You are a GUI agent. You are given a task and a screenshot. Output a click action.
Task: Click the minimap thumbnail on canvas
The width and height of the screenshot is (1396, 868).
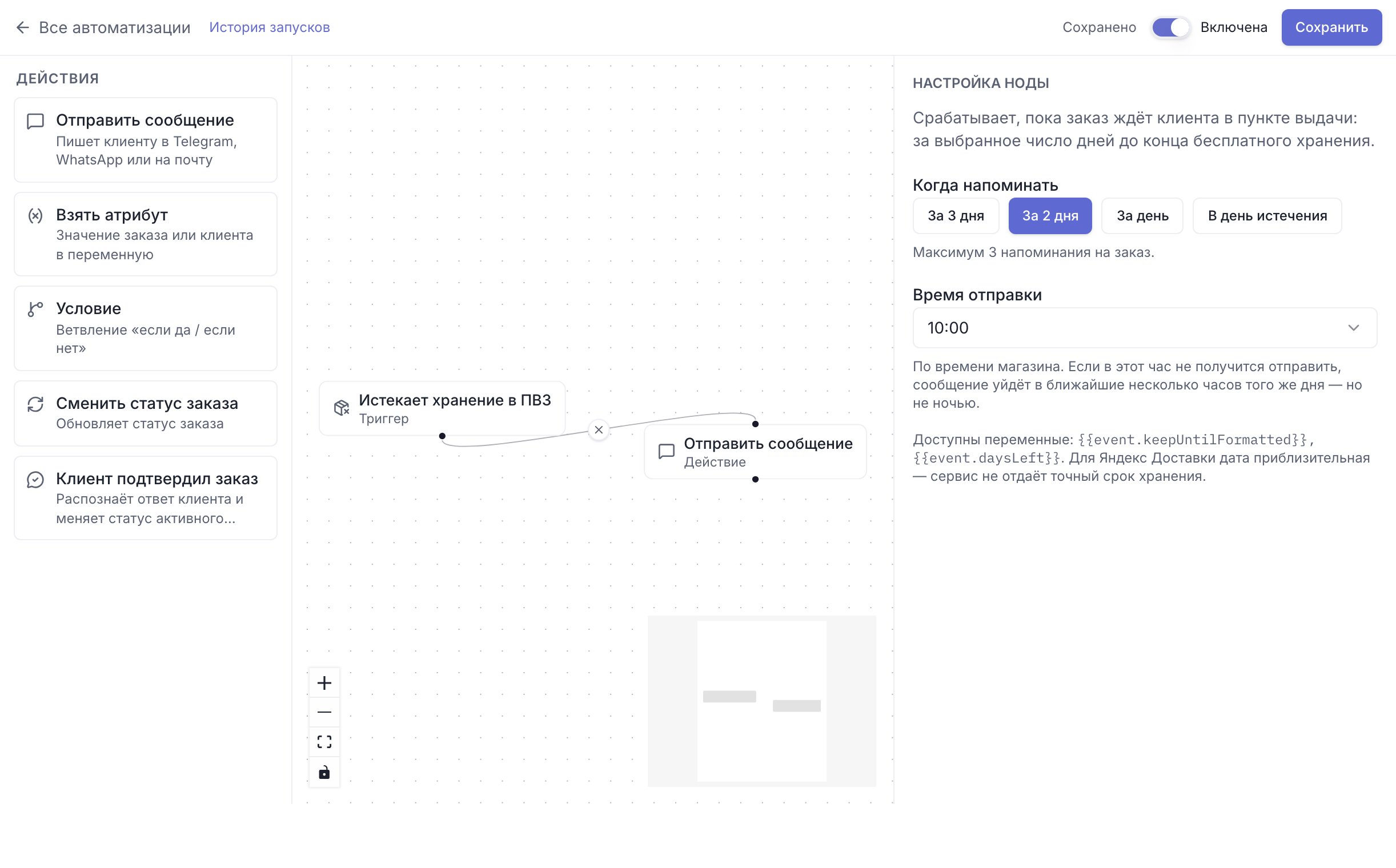761,701
